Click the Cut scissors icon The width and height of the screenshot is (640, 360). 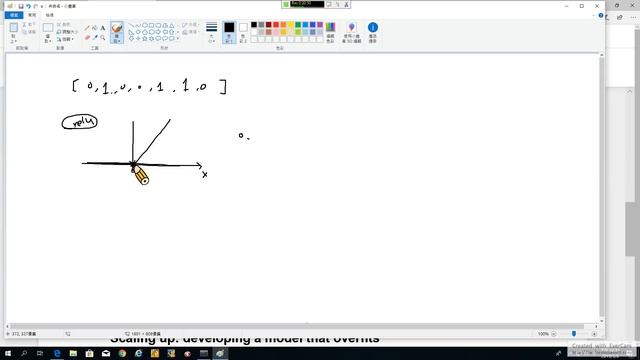24,25
